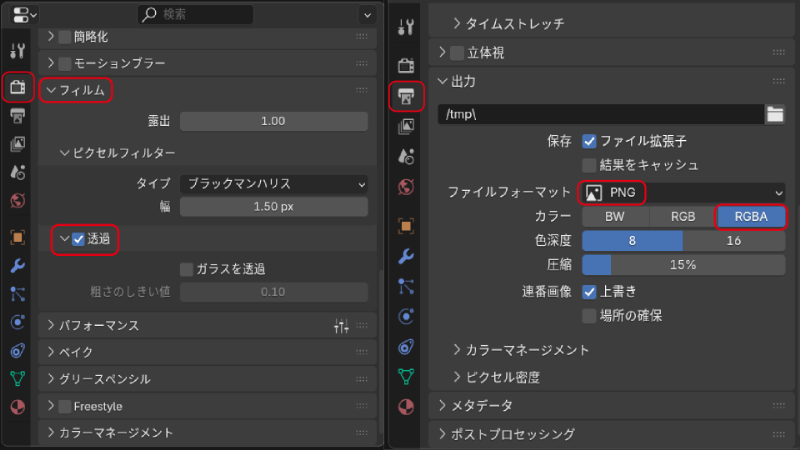Open the PNG file format dropdown
The image size is (800, 450).
[684, 192]
